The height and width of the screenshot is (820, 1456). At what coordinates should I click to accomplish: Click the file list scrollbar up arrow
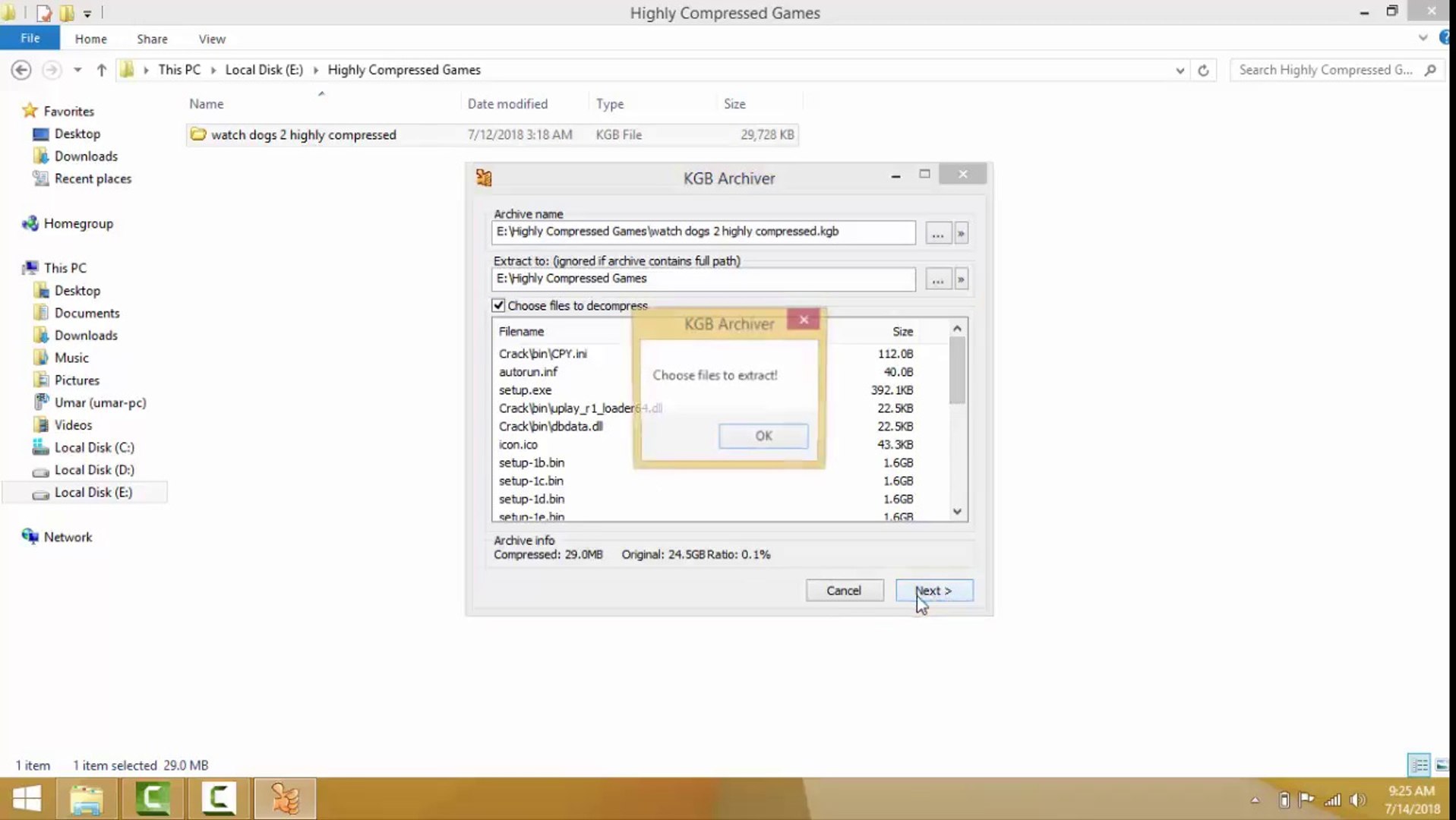click(957, 329)
